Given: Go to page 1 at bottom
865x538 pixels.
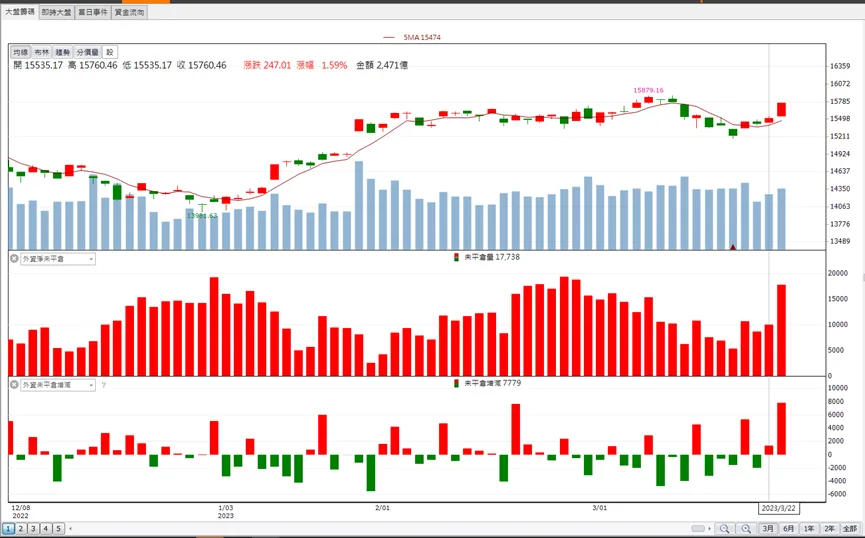Looking at the screenshot, I should click(x=8, y=529).
